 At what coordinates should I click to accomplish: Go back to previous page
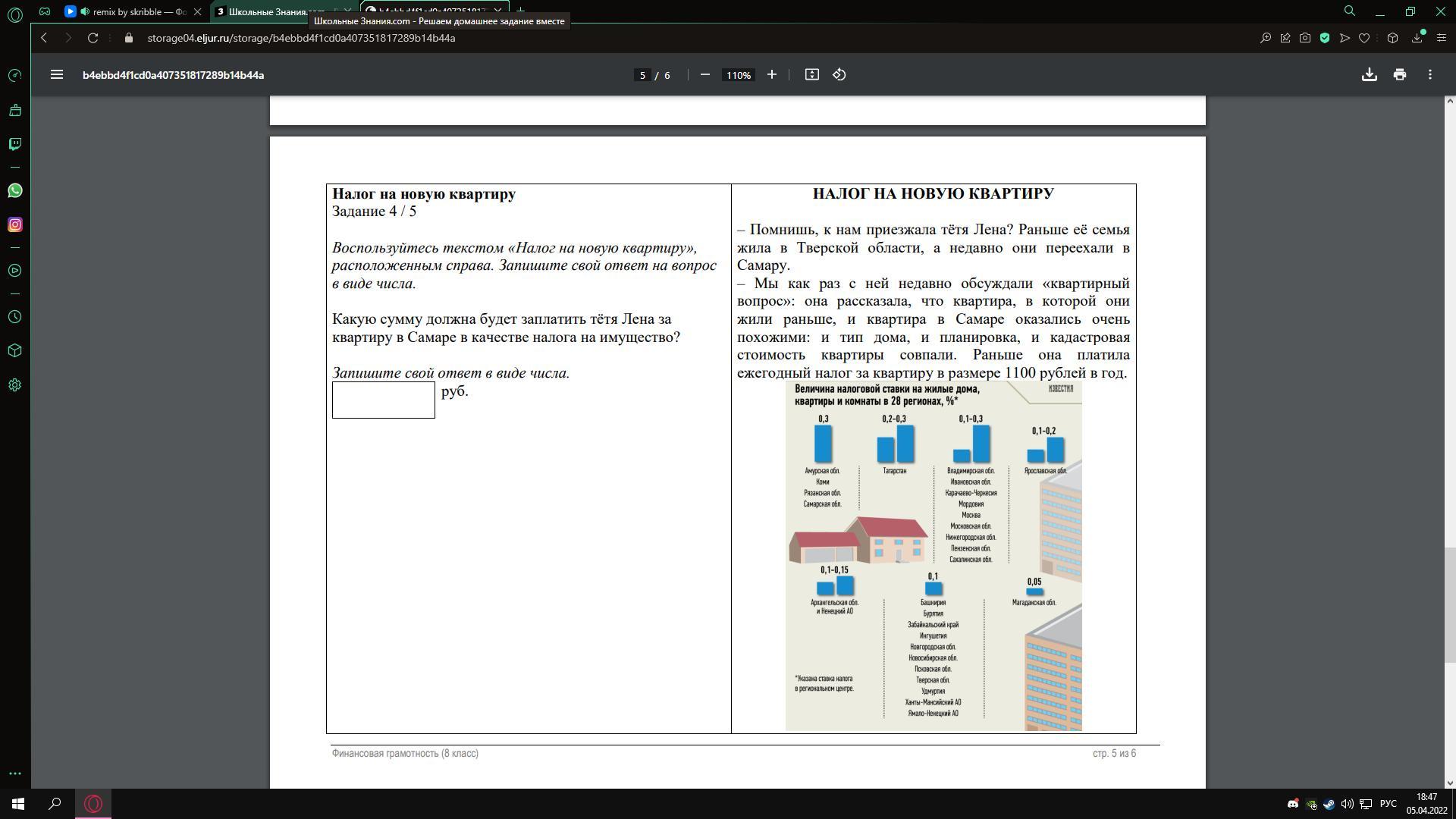(x=44, y=38)
